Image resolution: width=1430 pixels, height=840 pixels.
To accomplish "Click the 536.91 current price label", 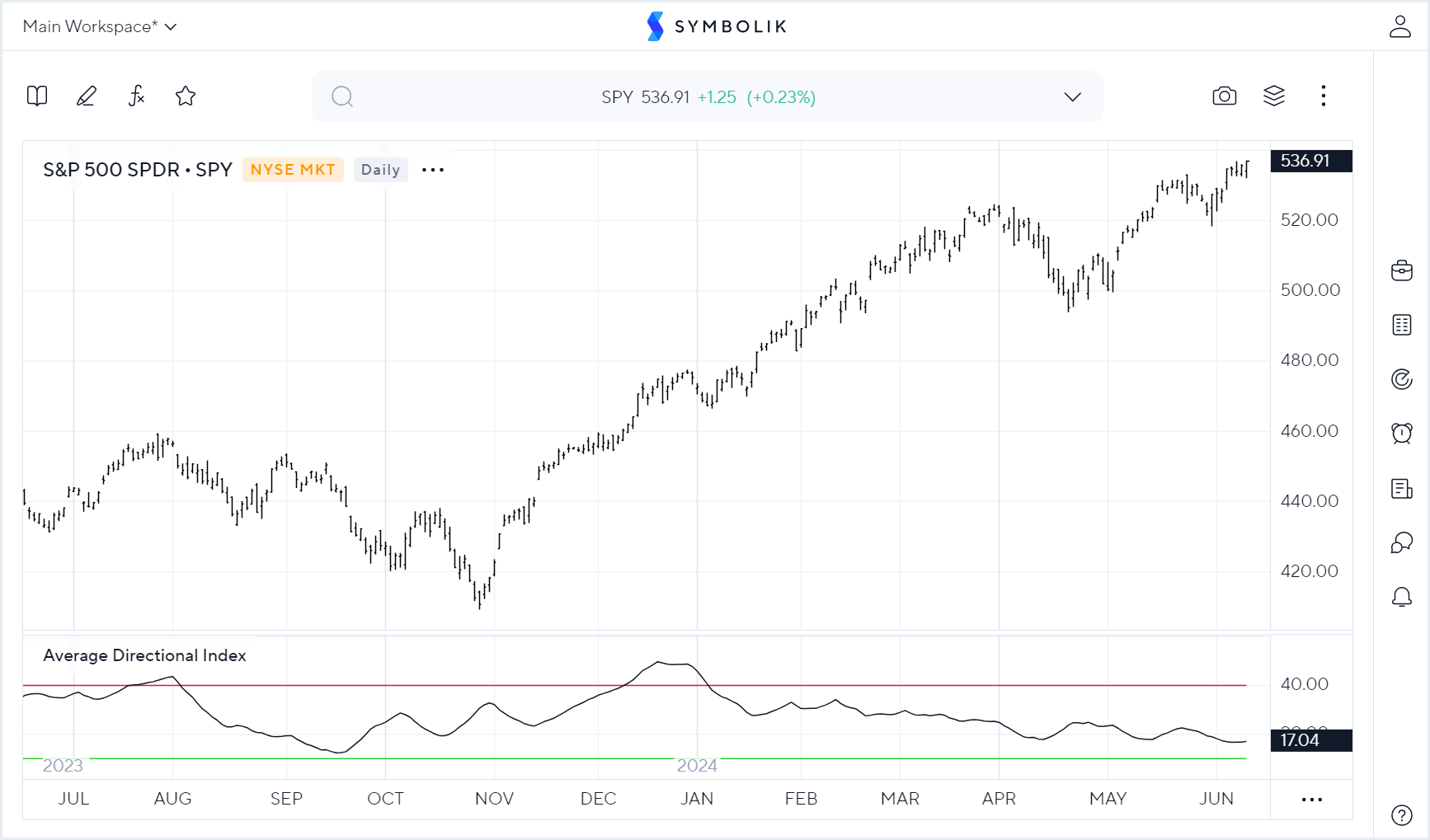I will 1311,161.
